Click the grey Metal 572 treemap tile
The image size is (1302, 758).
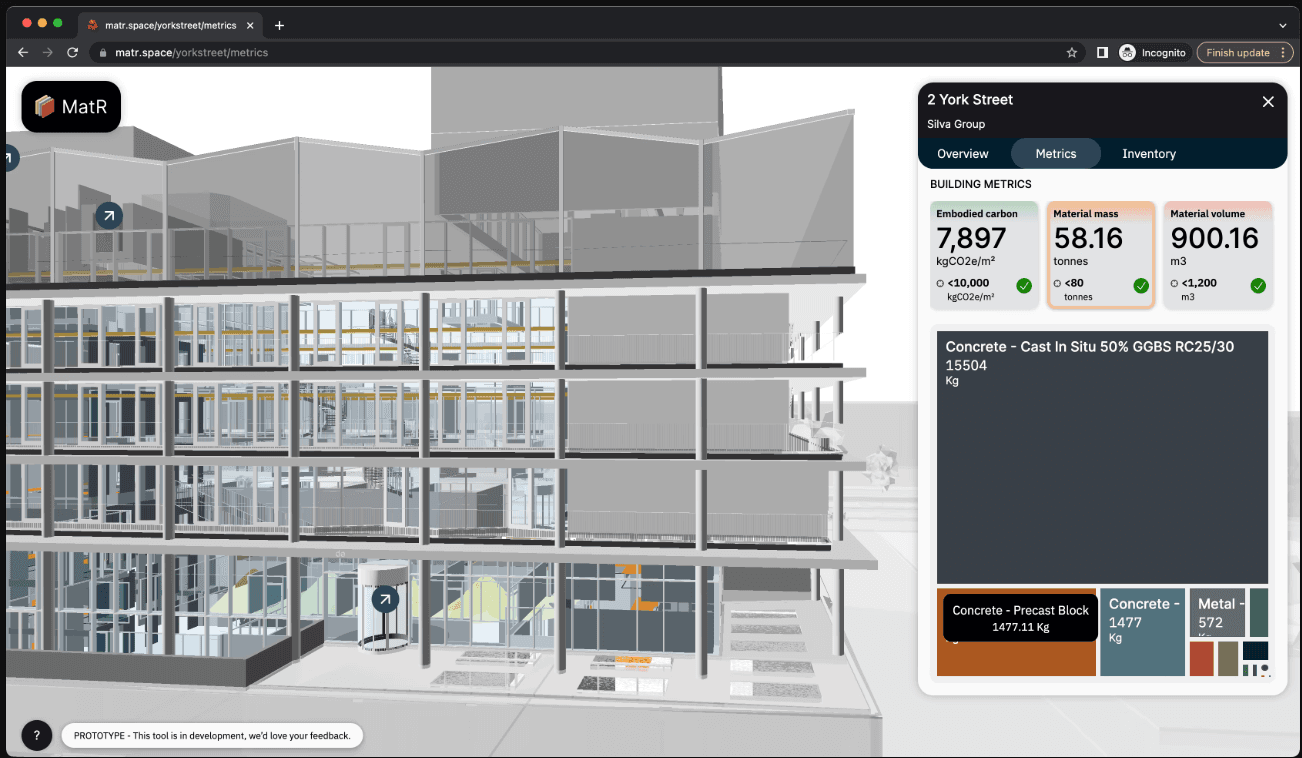point(1217,613)
